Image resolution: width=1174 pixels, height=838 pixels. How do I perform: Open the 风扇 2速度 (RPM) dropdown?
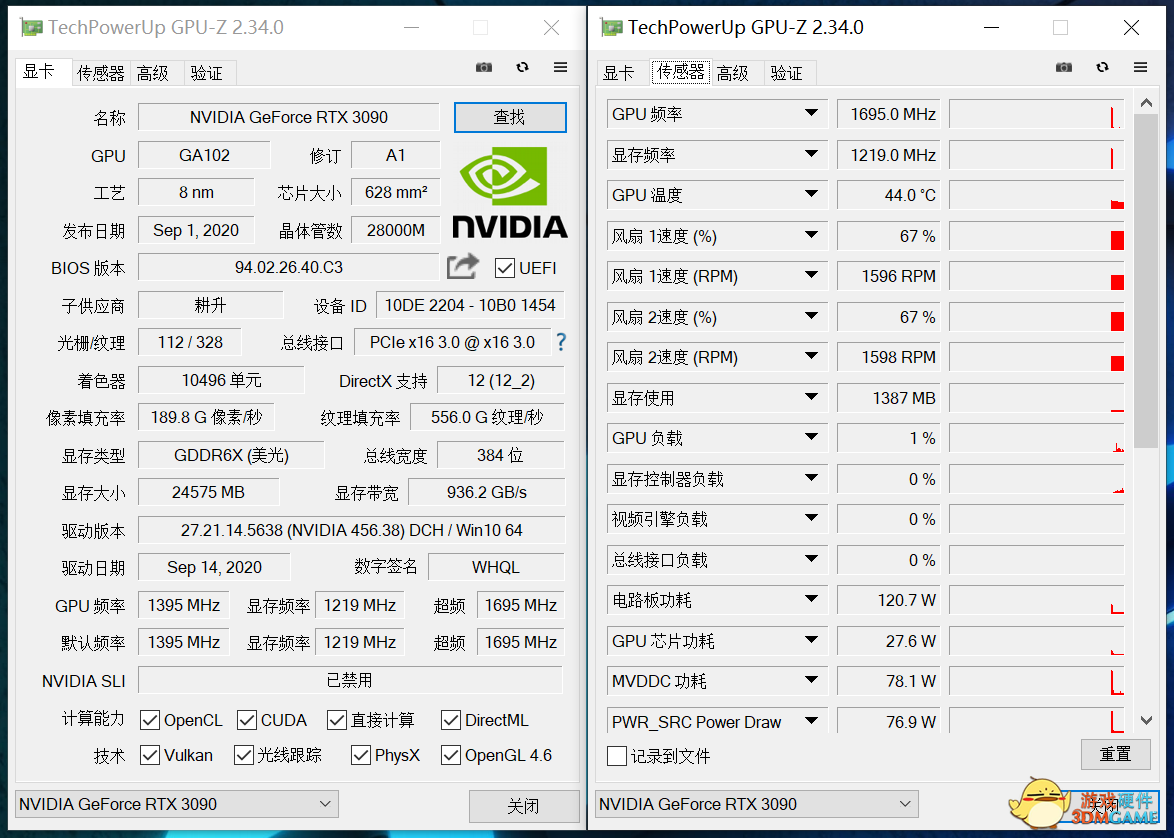(811, 356)
